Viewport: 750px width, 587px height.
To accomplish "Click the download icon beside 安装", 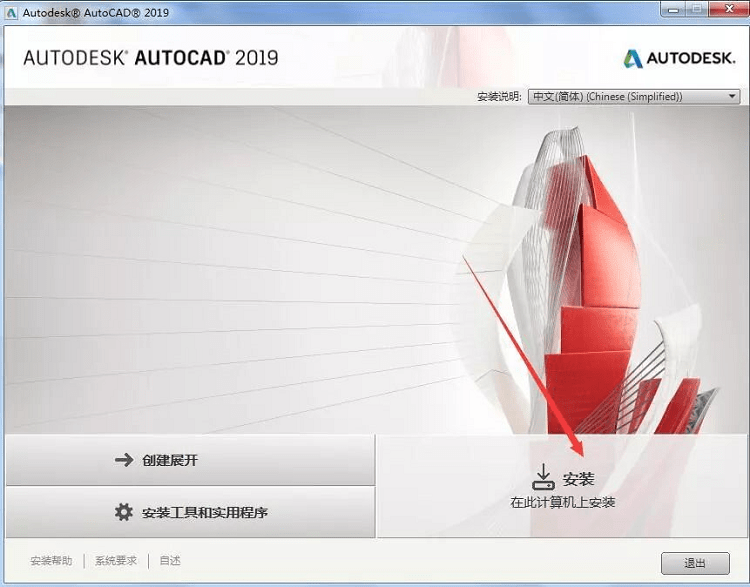I will point(543,476).
